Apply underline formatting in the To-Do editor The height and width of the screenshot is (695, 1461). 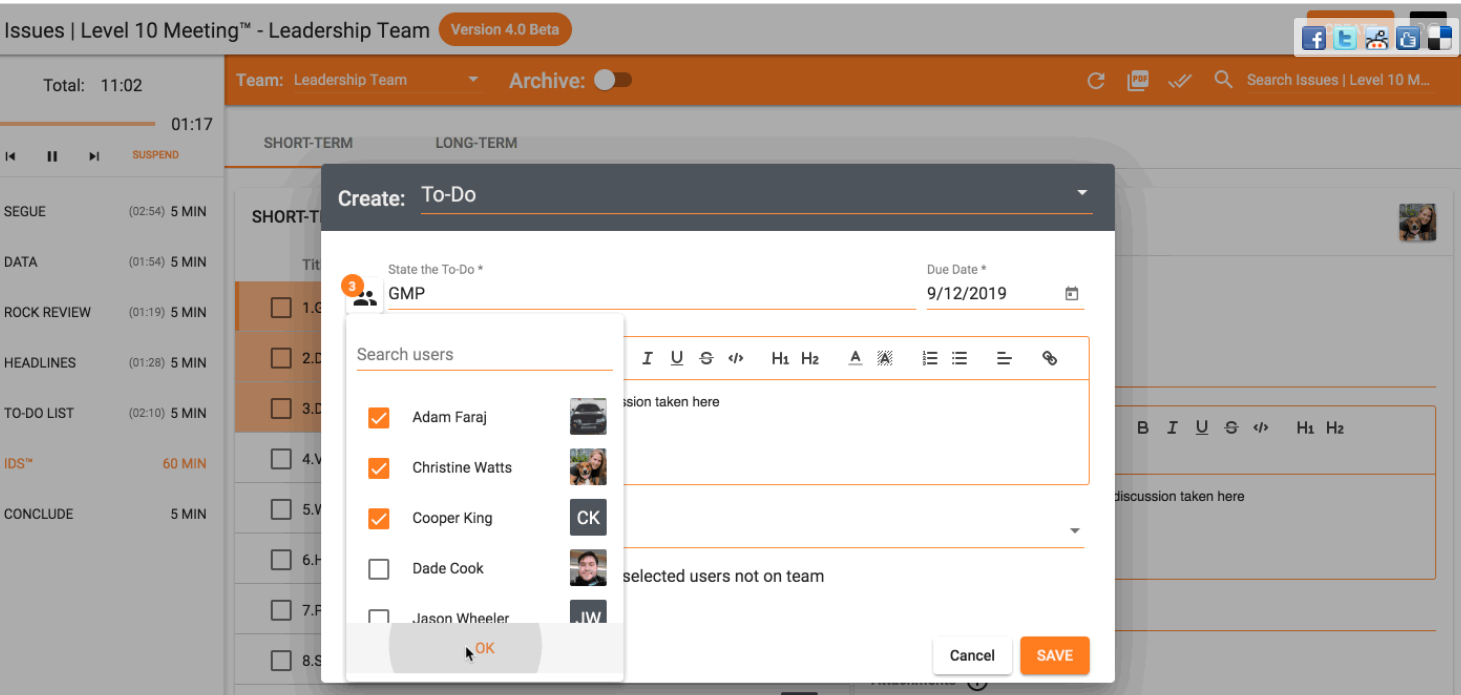677,358
